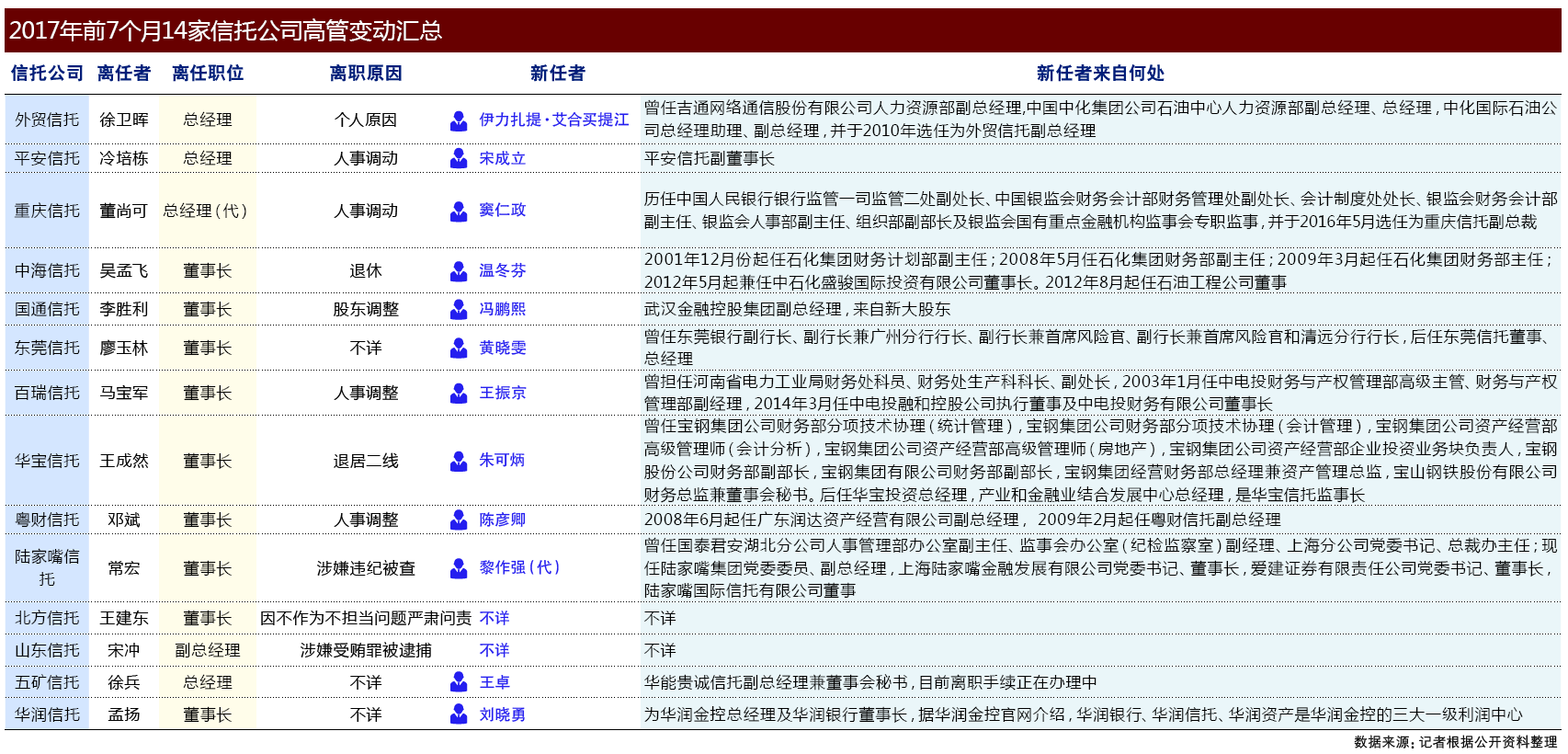
Task: Select company cell 山东信托
Action: pos(47,650)
